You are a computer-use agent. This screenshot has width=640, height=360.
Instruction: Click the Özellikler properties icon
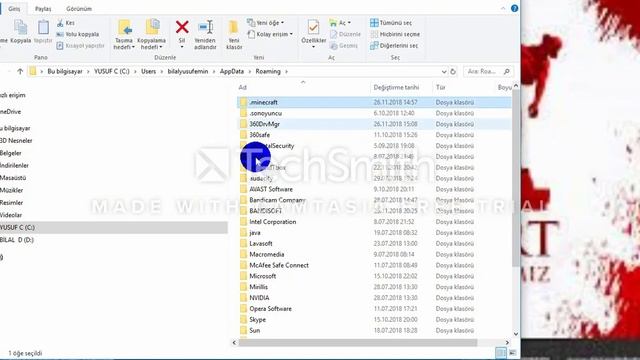[313, 27]
